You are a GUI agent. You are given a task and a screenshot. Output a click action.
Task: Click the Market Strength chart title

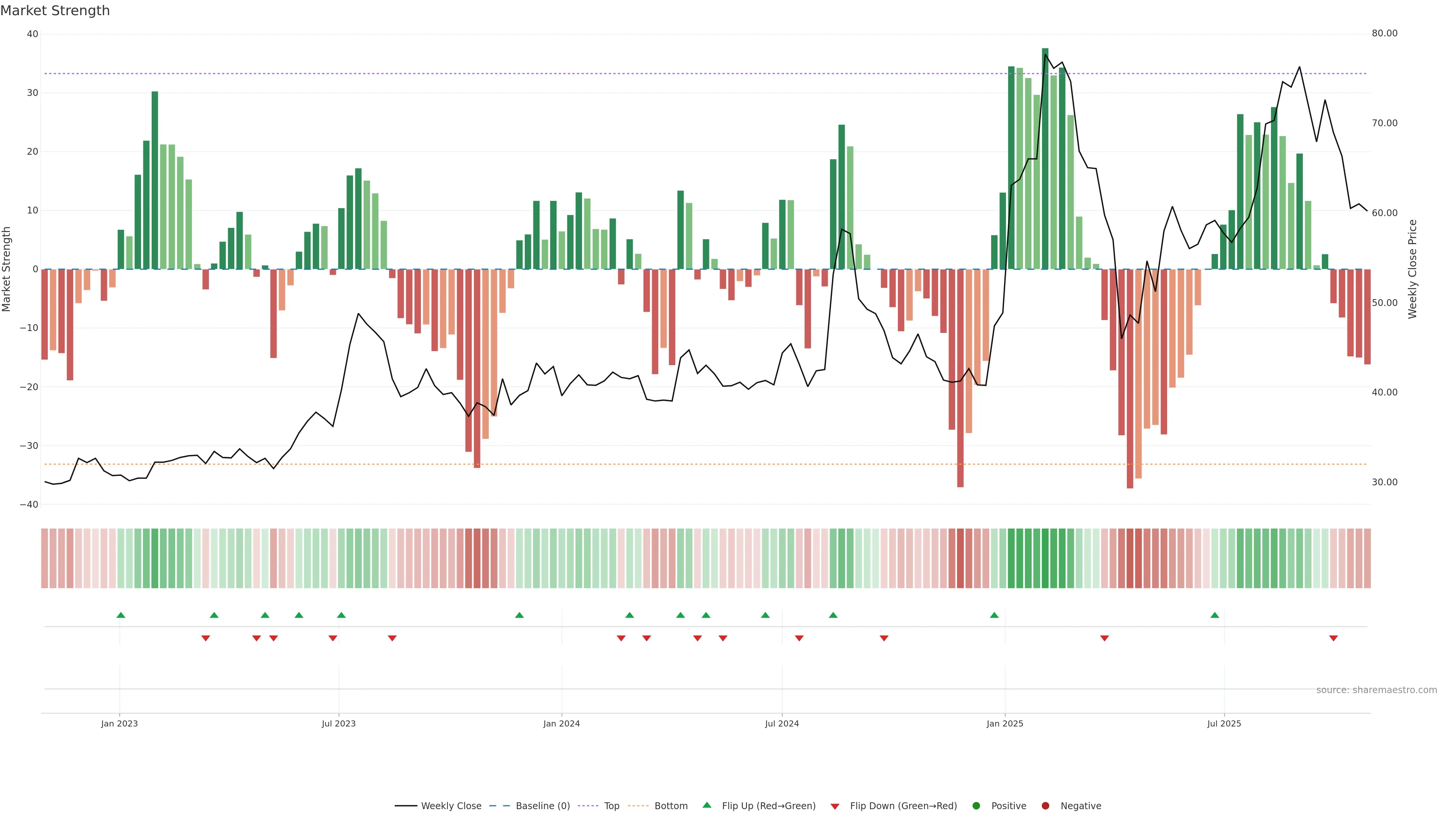[55, 11]
